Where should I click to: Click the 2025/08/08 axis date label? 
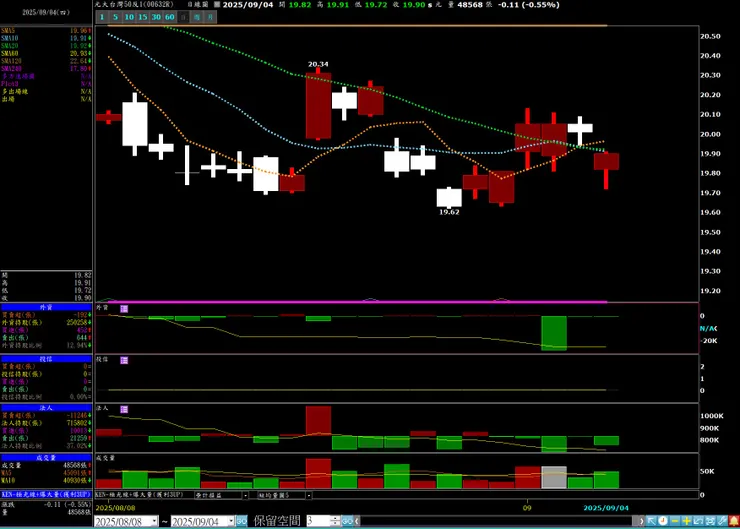point(116,508)
